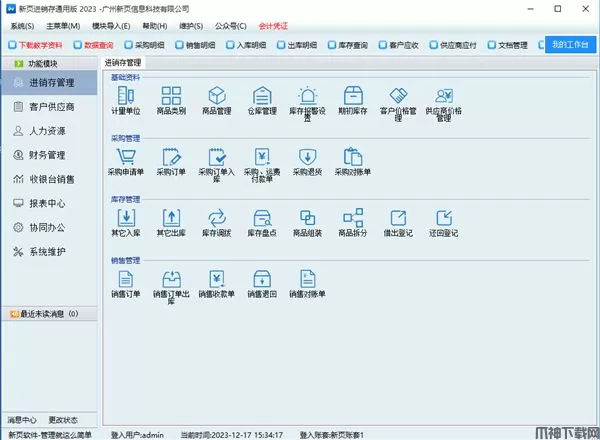Open the 计量单位 module icon
The width and height of the screenshot is (600, 440).
[x=126, y=95]
